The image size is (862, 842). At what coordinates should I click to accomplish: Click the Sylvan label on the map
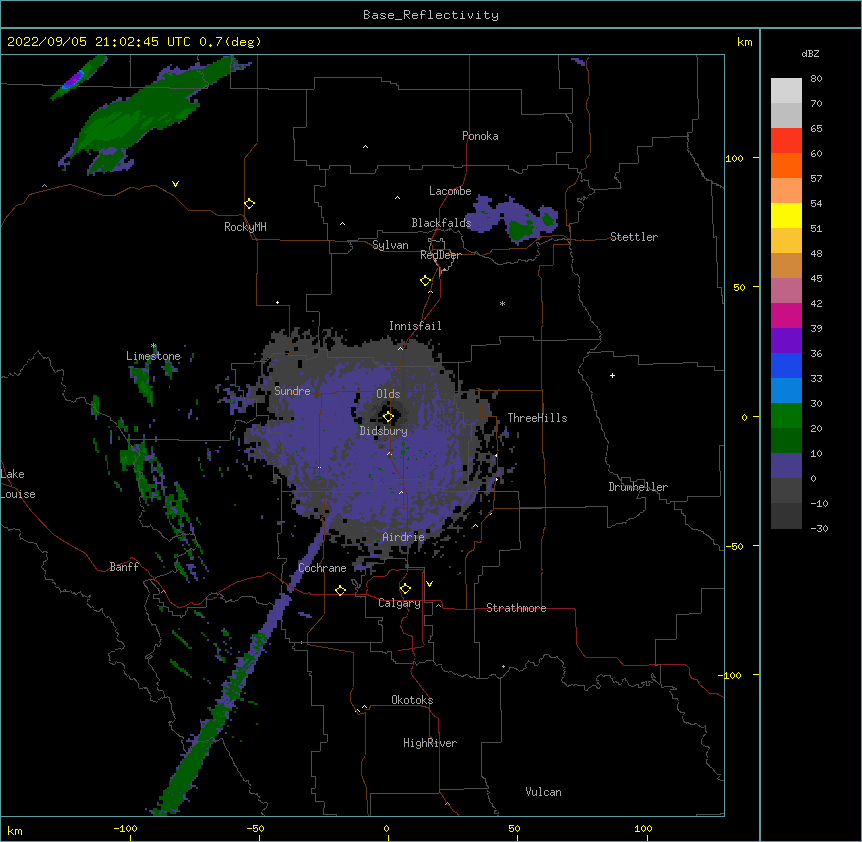[x=390, y=245]
